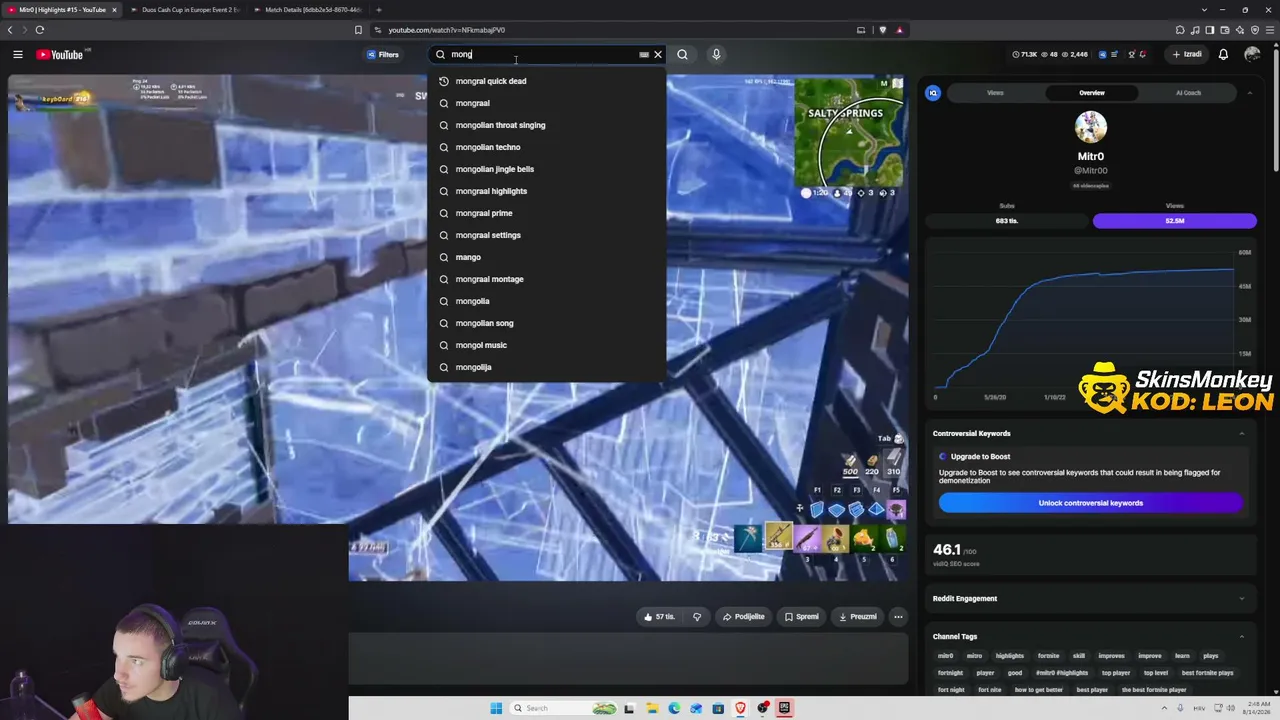Dislike the video with the thumbs-down button

(x=697, y=617)
